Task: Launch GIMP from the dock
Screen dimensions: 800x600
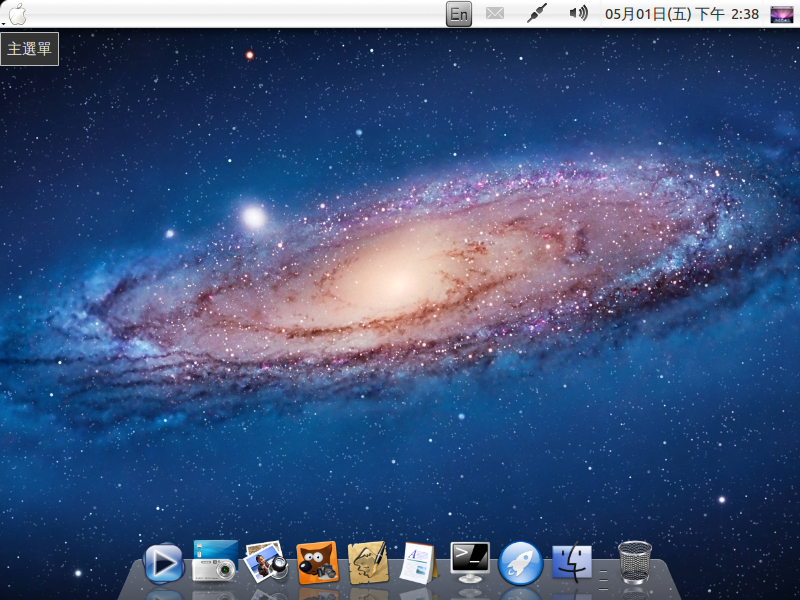Action: click(317, 562)
